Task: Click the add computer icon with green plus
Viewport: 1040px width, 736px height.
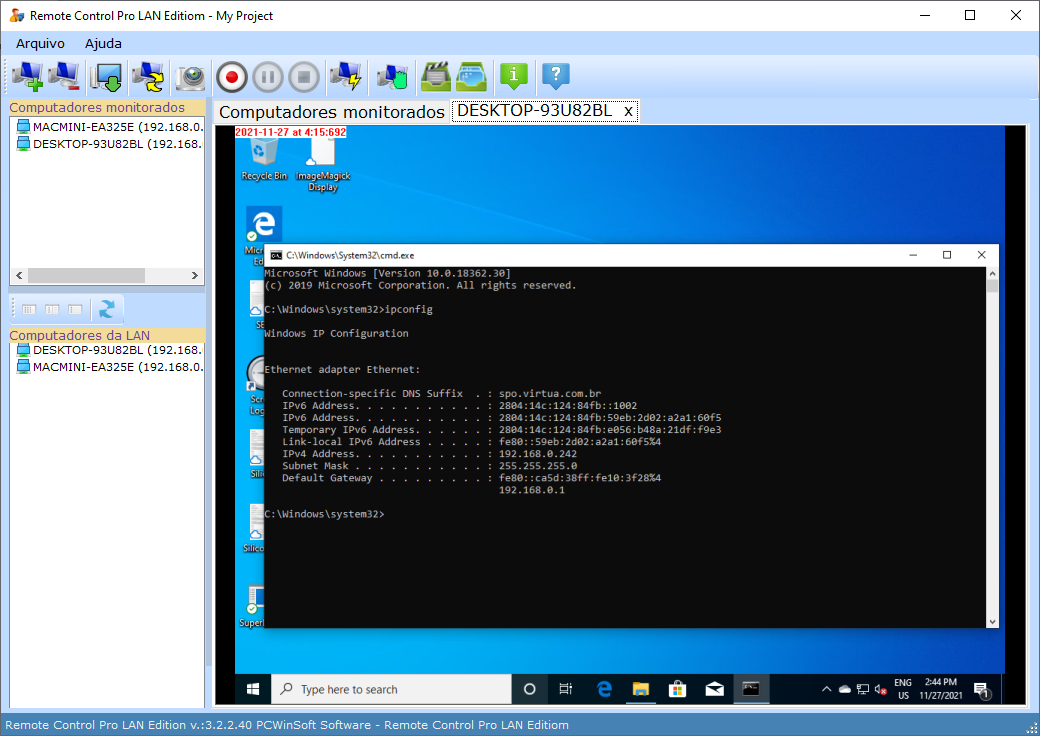Action: (27, 76)
